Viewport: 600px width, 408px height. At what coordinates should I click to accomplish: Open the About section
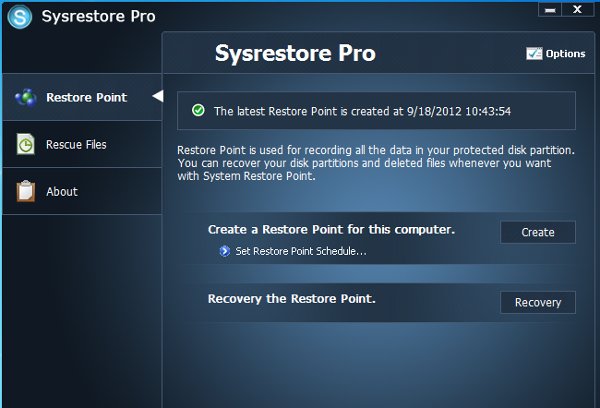point(82,191)
